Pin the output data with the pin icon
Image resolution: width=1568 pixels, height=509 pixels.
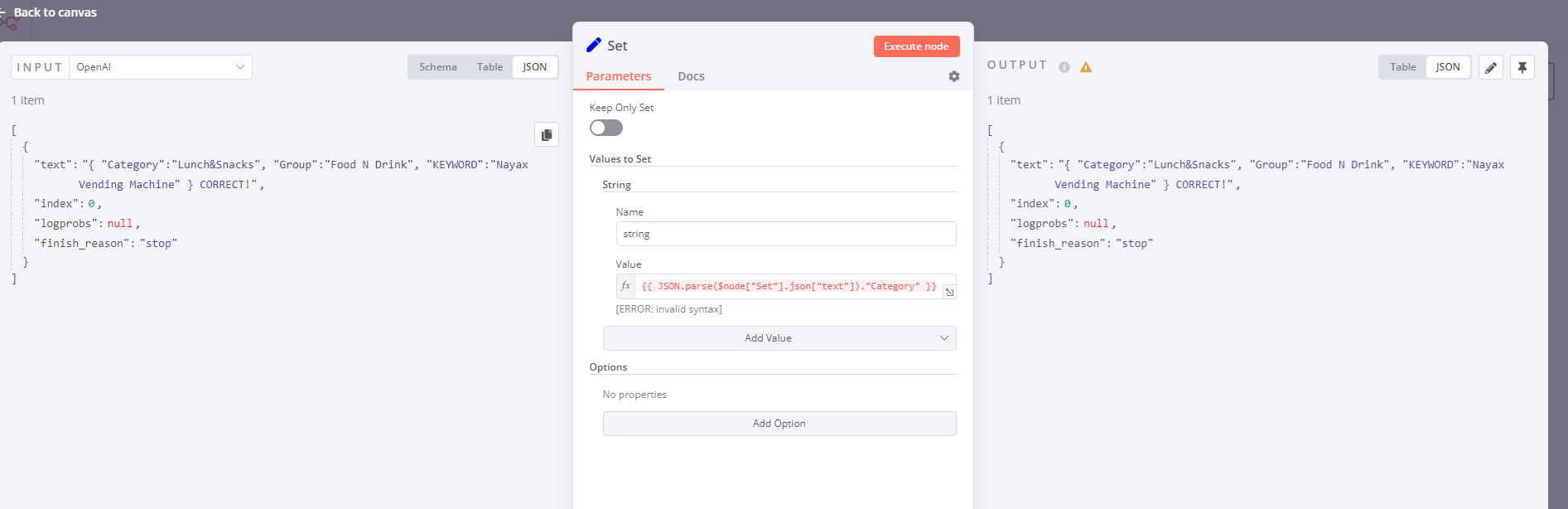pos(1522,67)
